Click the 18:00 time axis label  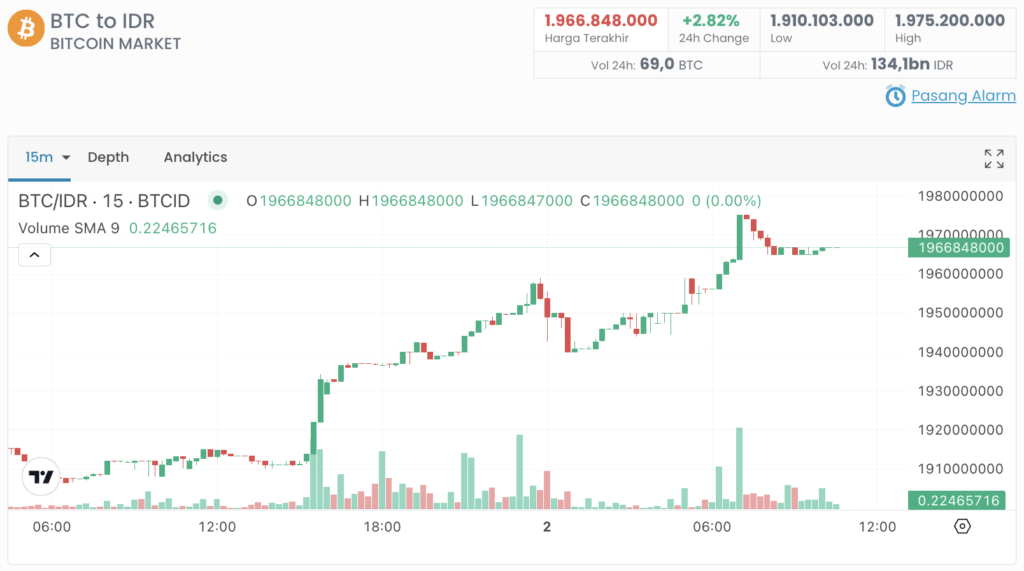[x=382, y=526]
